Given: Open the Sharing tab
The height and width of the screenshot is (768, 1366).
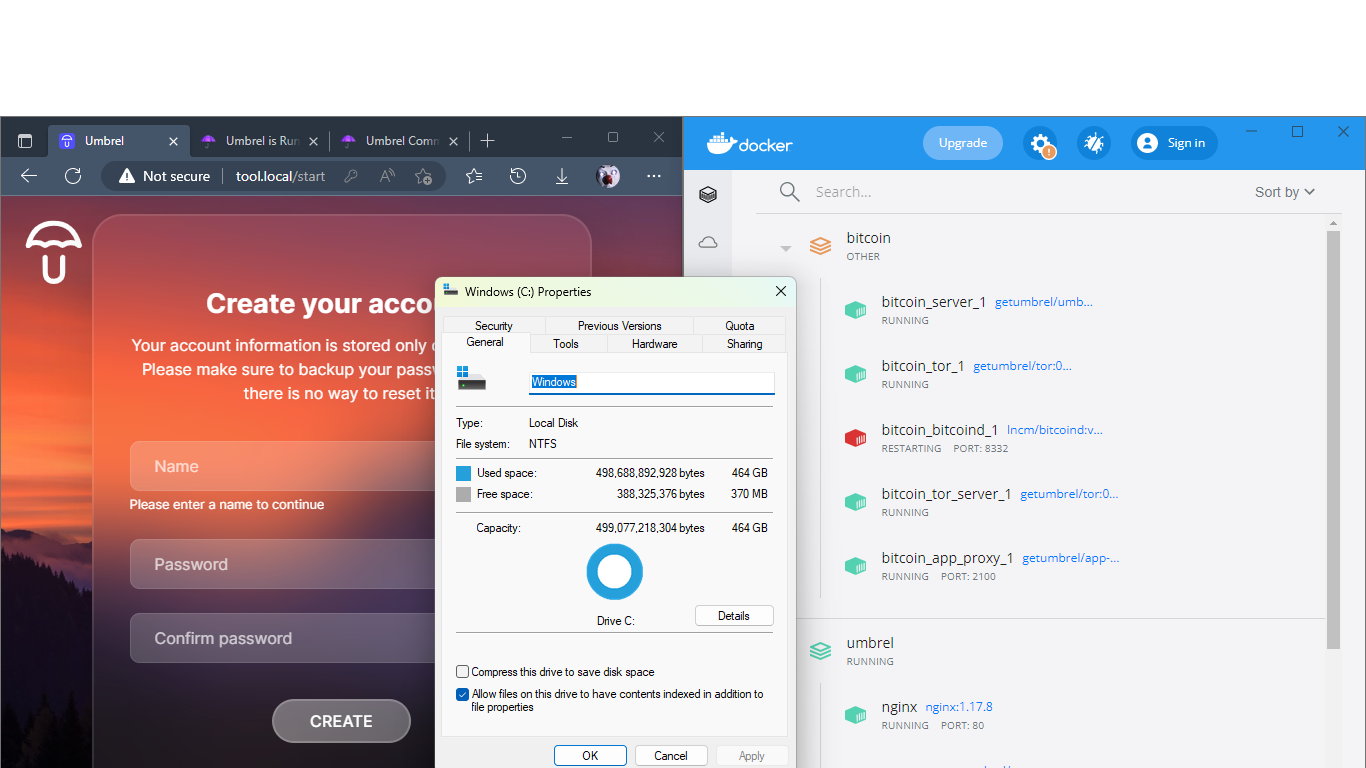Looking at the screenshot, I should point(745,344).
